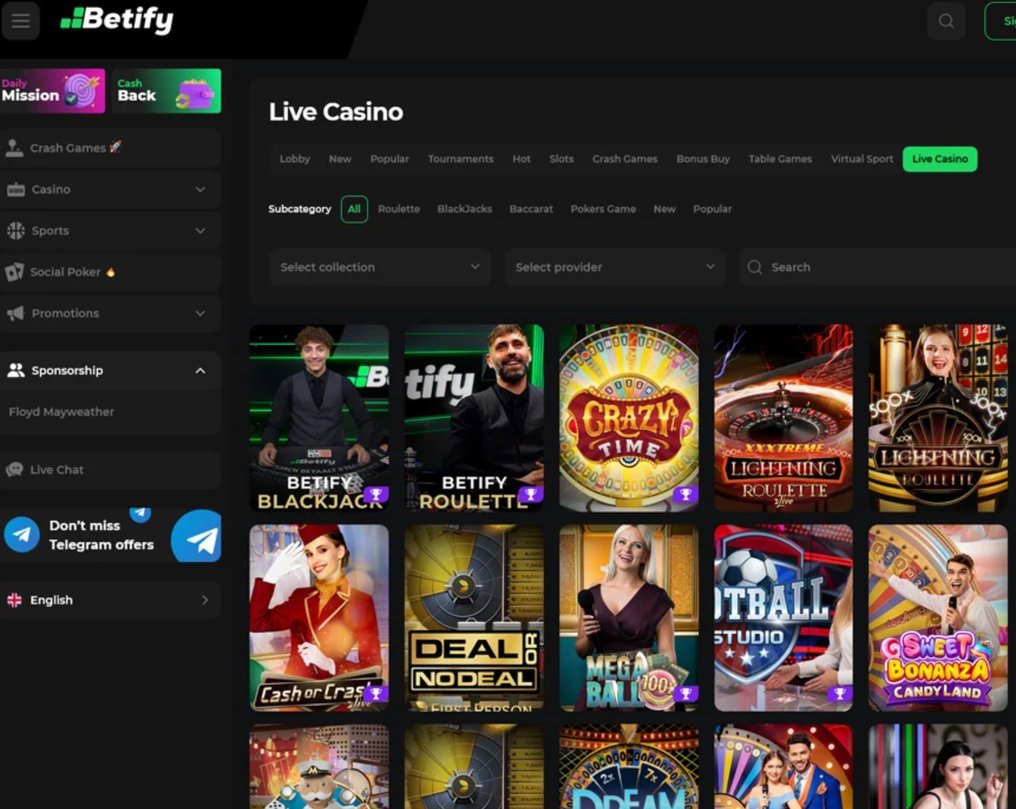Open the hamburger menu
1016x809 pixels.
20,21
